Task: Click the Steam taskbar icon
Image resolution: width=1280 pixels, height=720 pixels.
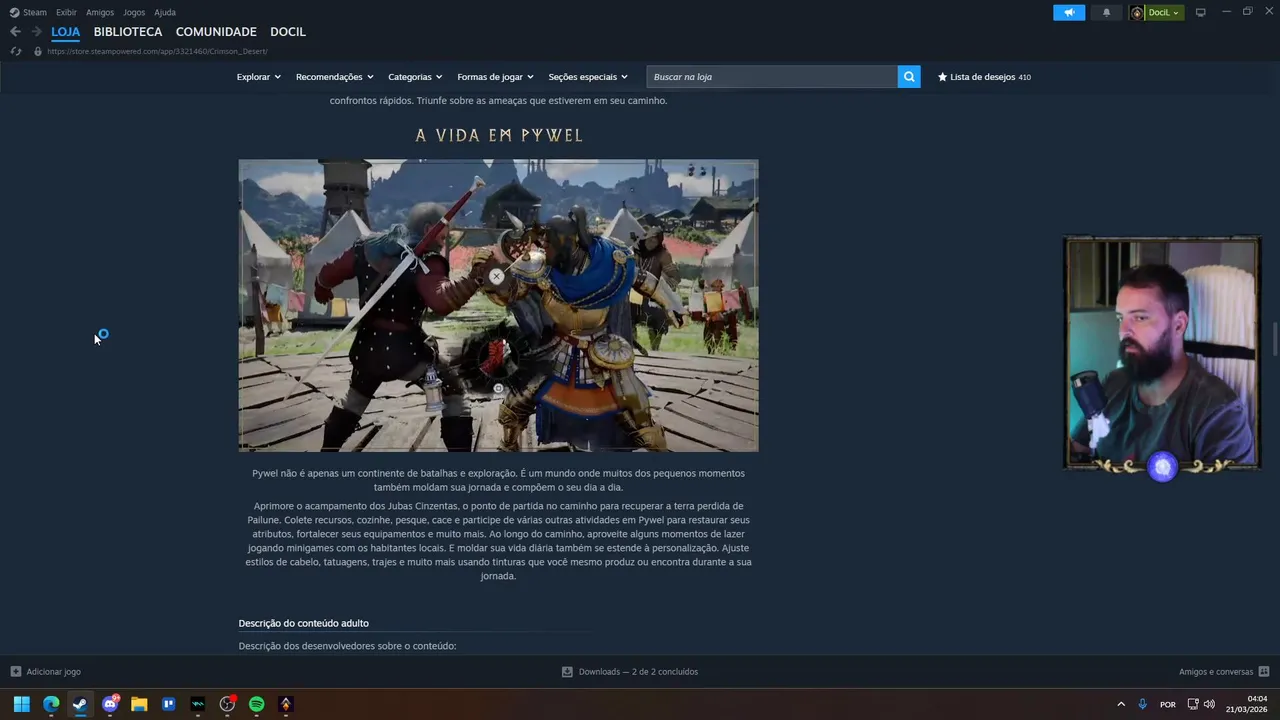Action: tap(80, 704)
